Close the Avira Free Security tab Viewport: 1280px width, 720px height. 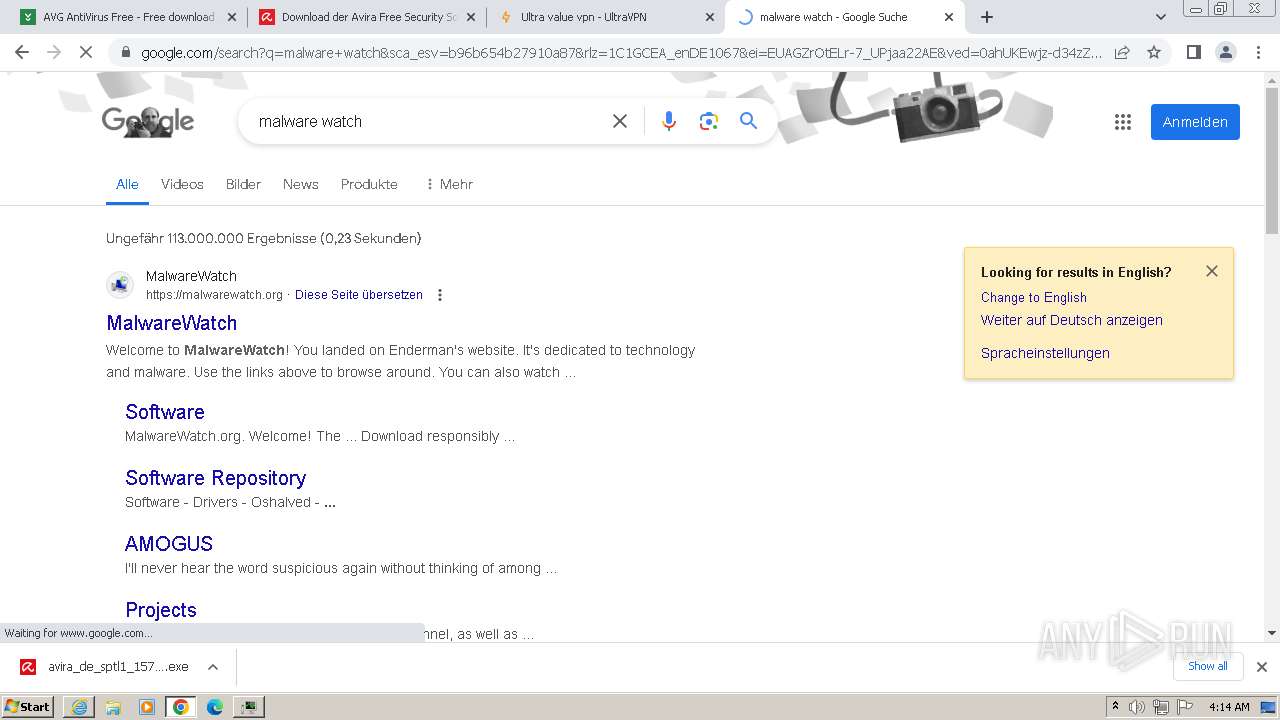point(471,17)
